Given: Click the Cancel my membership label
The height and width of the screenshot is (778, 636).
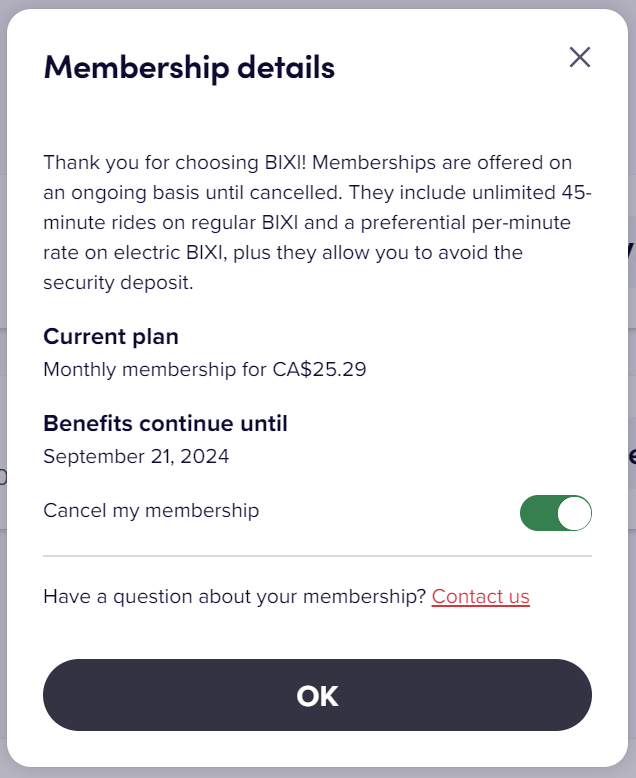Looking at the screenshot, I should 151,511.
